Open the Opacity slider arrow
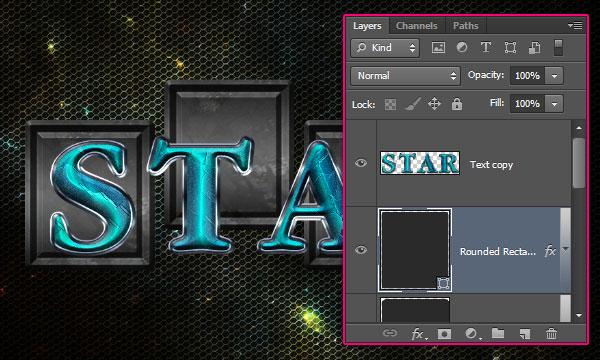The height and width of the screenshot is (360, 600). click(x=554, y=76)
